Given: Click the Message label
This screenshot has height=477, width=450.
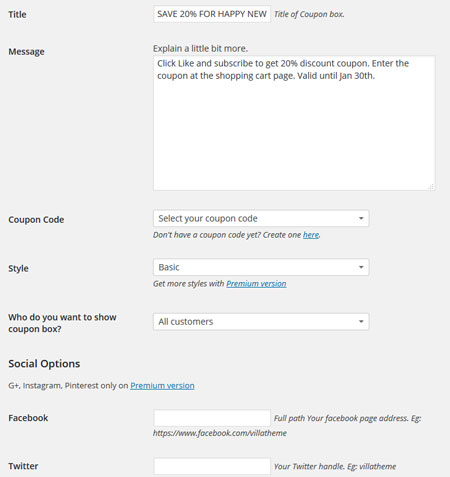Looking at the screenshot, I should tap(26, 52).
